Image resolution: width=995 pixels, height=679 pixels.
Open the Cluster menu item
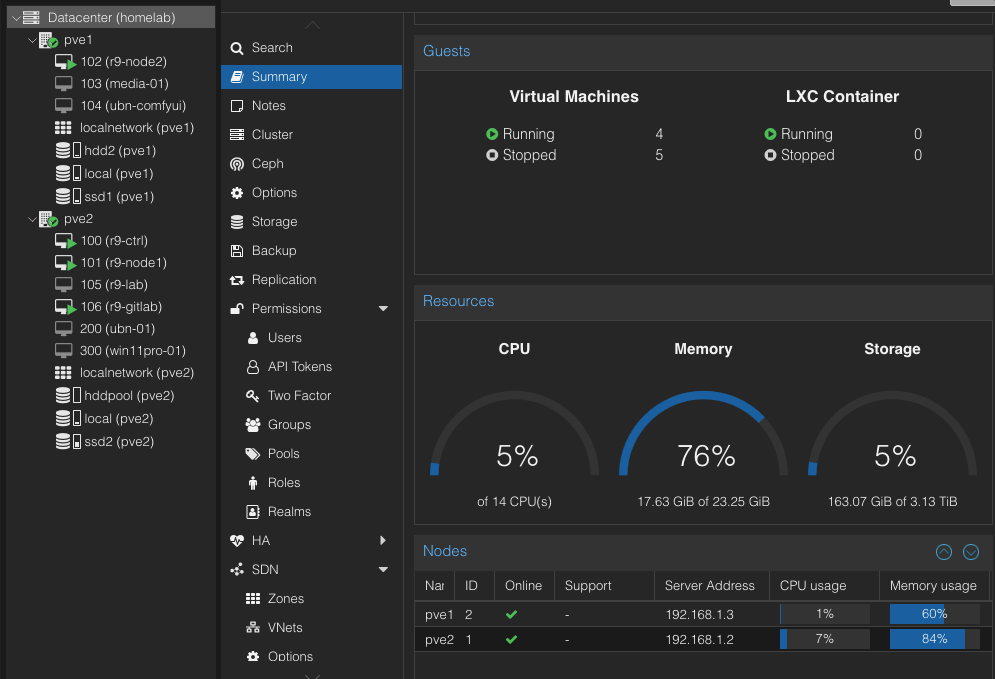272,135
